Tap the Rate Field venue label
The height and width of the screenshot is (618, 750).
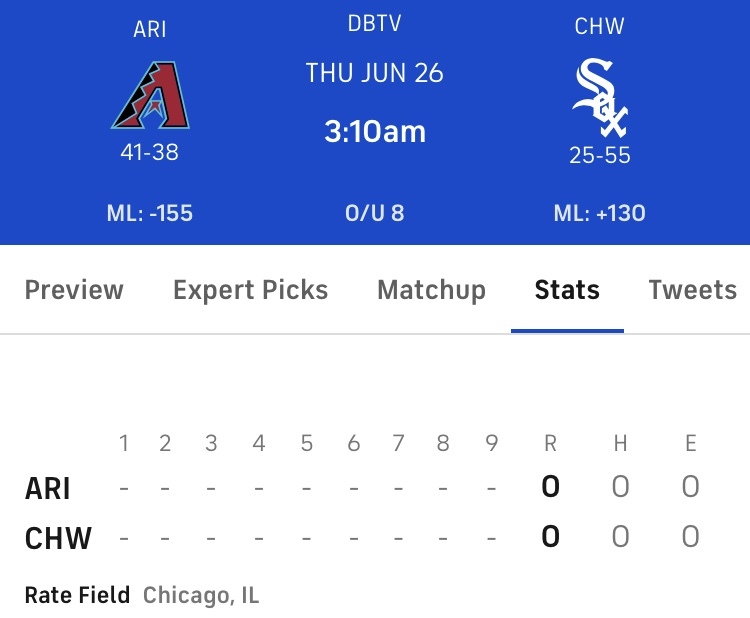point(77,595)
